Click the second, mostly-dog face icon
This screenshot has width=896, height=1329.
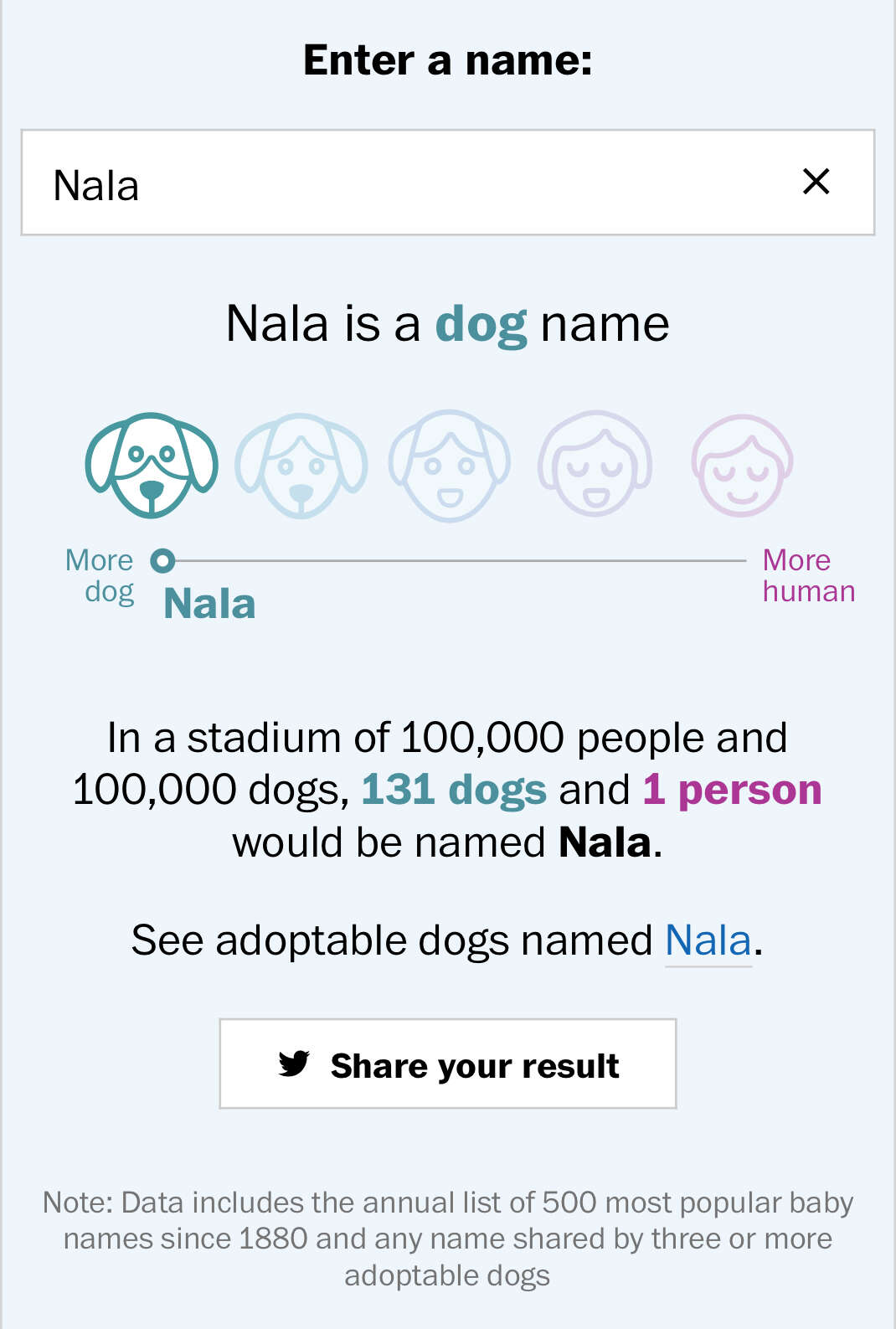click(x=301, y=466)
